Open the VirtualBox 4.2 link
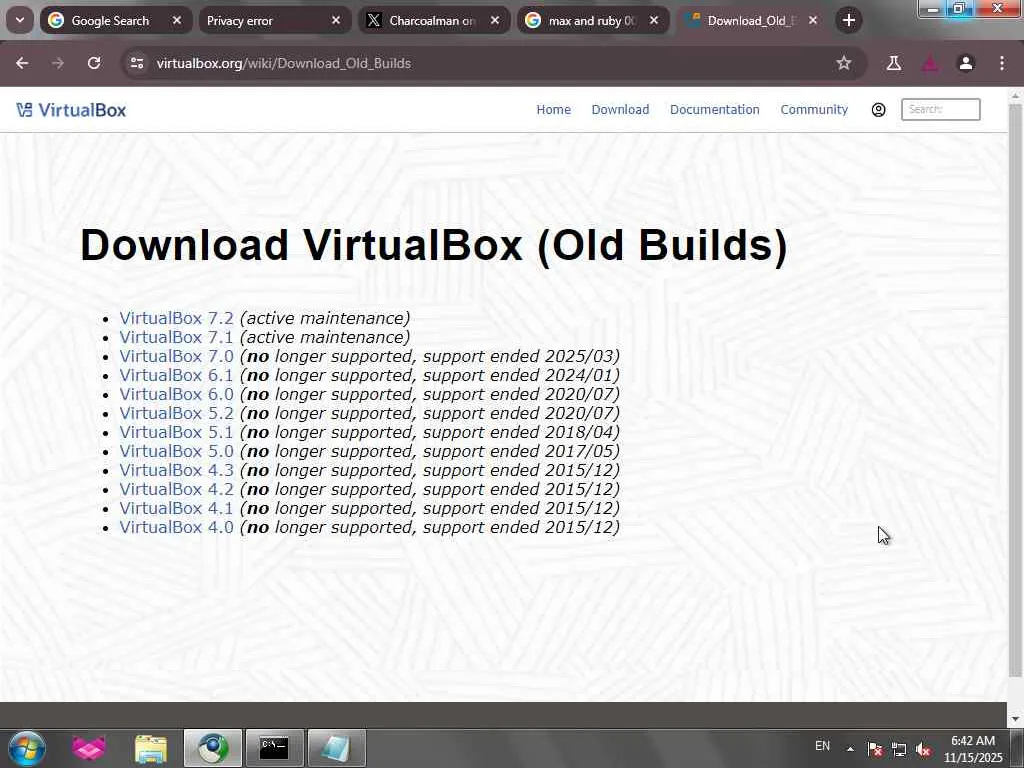This screenshot has height=768, width=1024. click(x=176, y=489)
